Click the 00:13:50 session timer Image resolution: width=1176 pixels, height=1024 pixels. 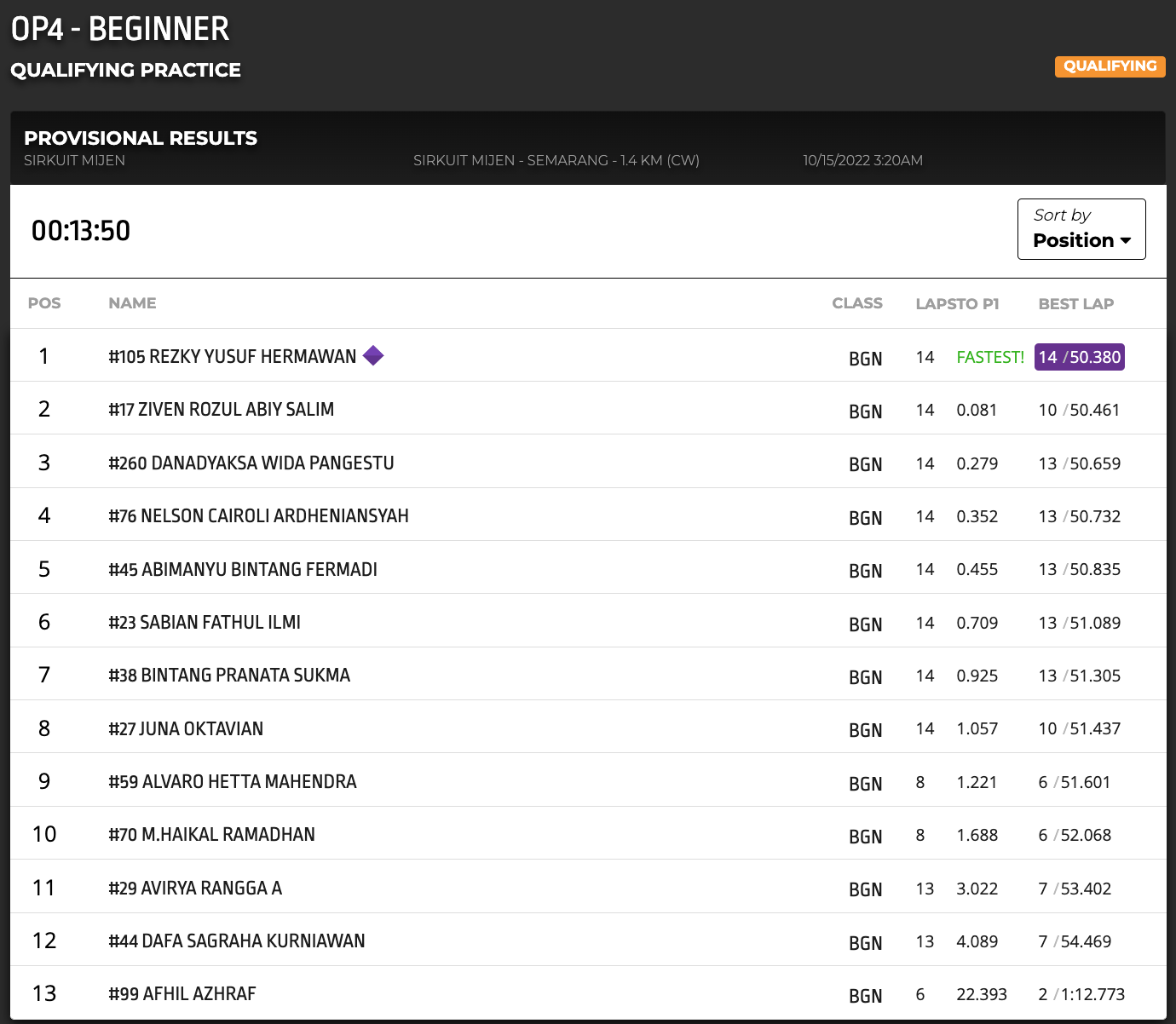[81, 231]
